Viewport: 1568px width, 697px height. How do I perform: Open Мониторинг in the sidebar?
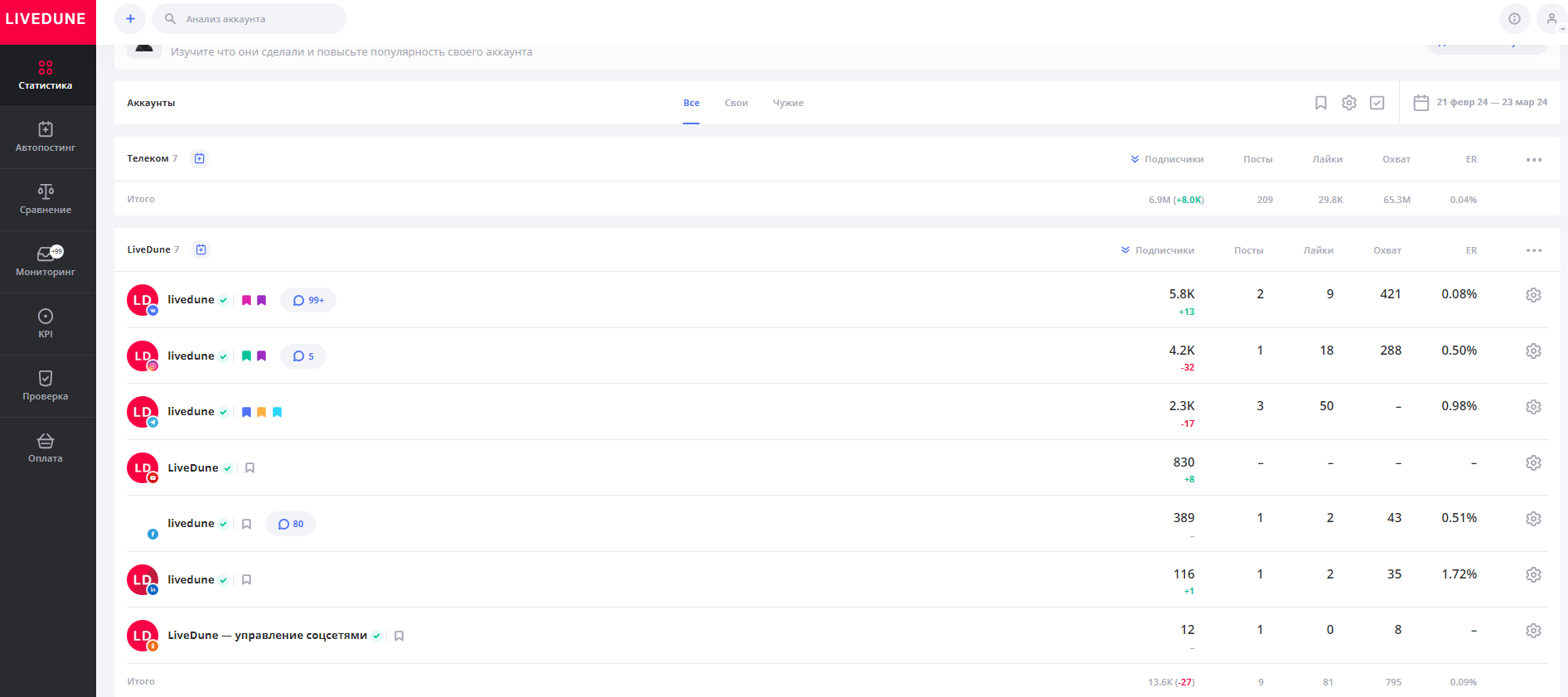point(46,261)
